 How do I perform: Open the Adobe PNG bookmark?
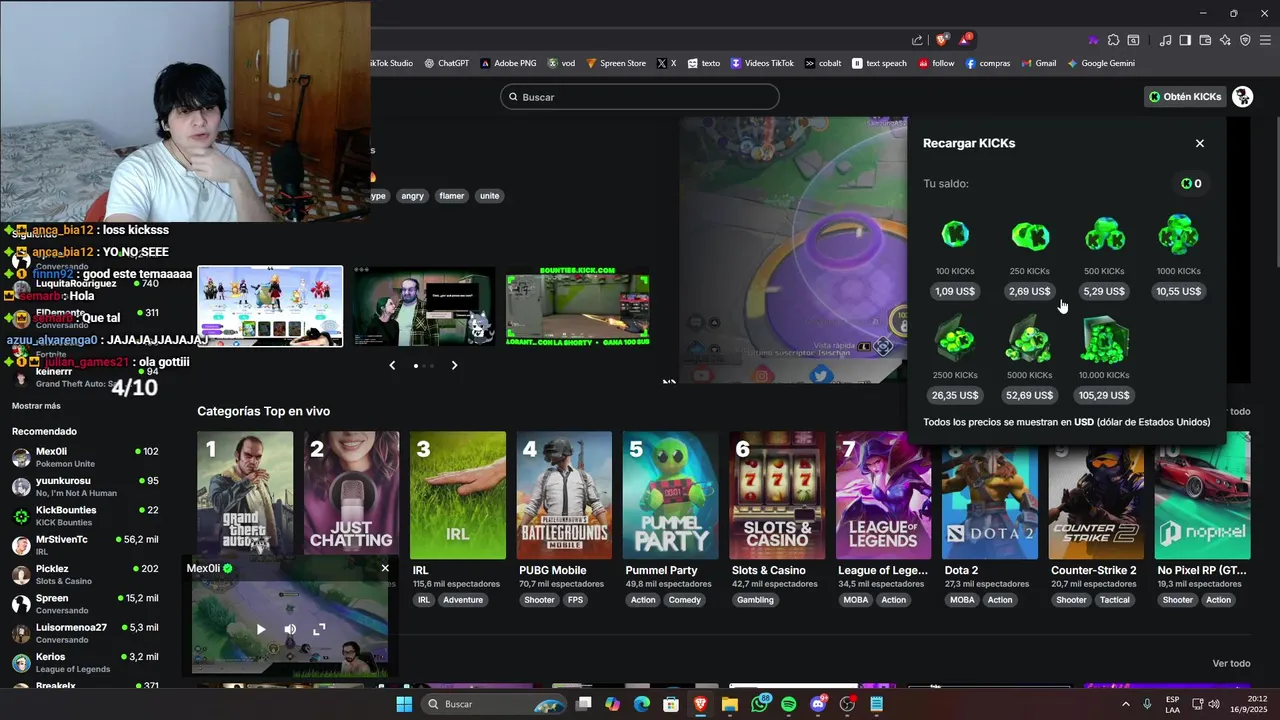point(508,63)
